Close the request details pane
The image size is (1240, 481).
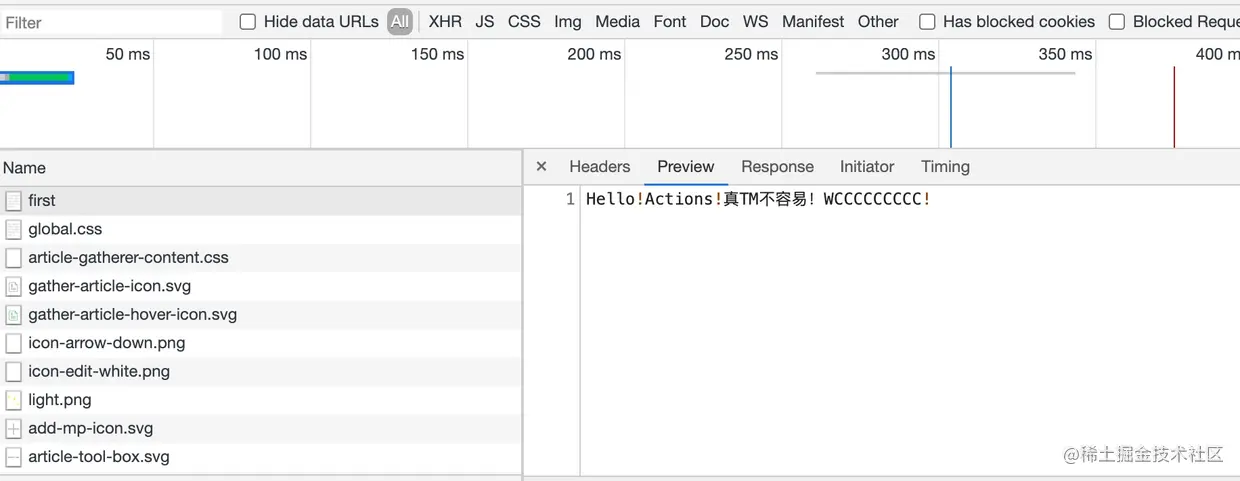pos(541,167)
